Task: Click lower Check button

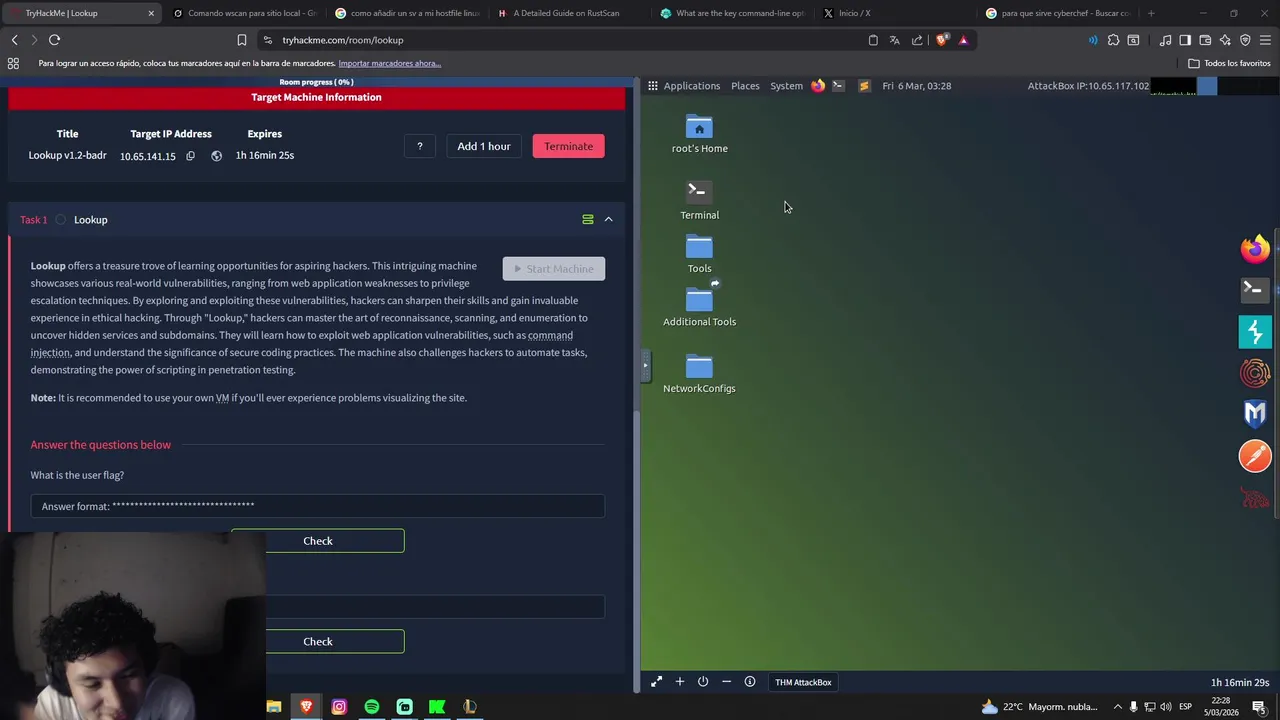Action: click(318, 642)
